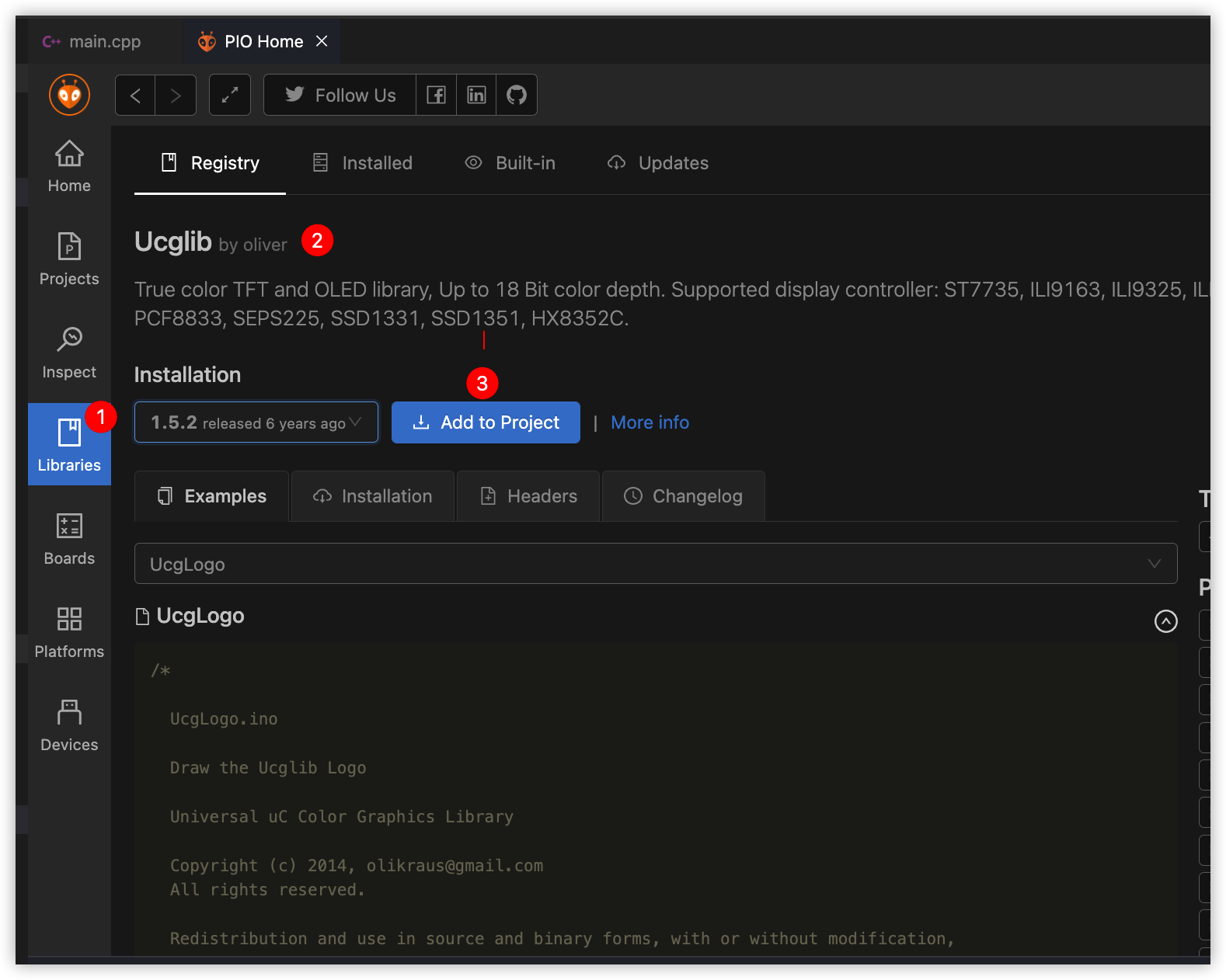The width and height of the screenshot is (1226, 980).
Task: Open the Facebook icon link
Action: 436,95
